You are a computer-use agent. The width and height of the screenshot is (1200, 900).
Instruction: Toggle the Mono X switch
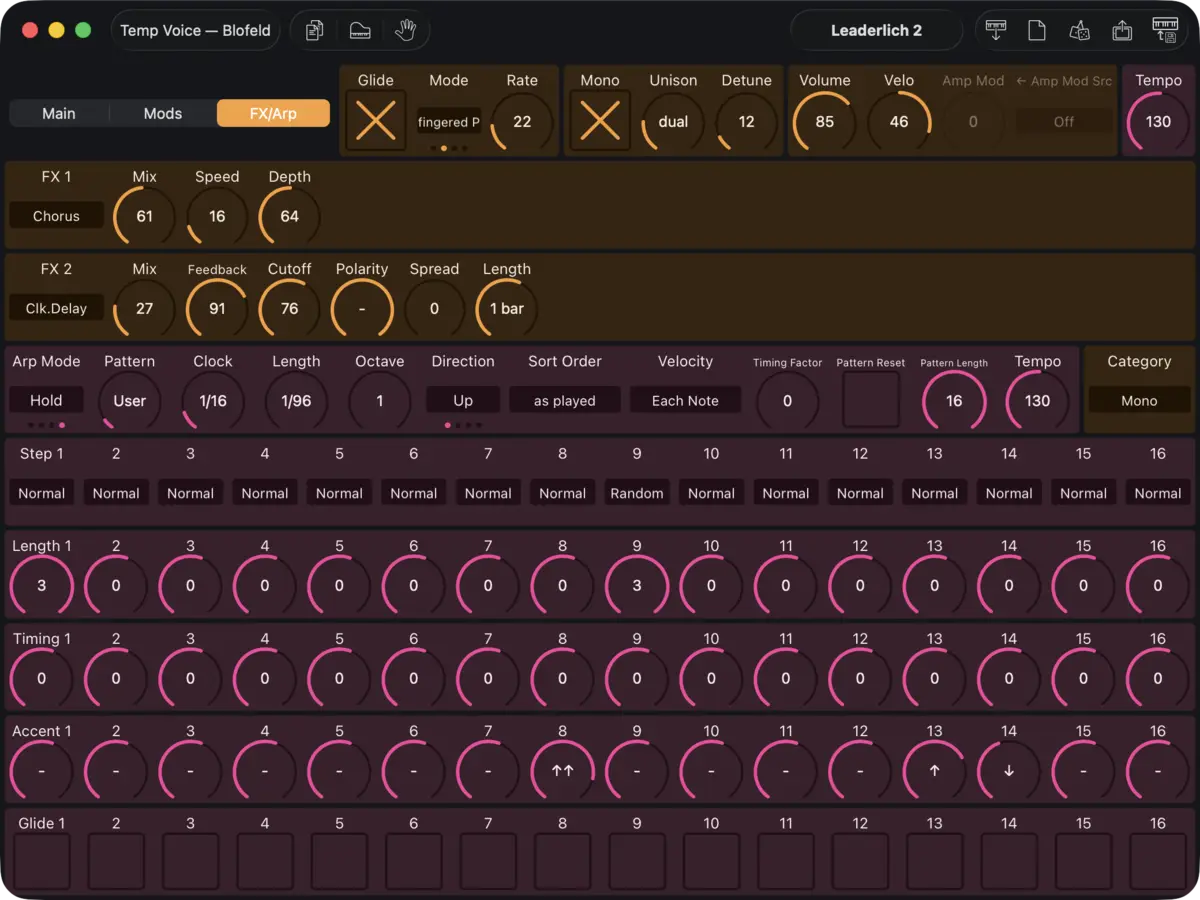[x=600, y=121]
